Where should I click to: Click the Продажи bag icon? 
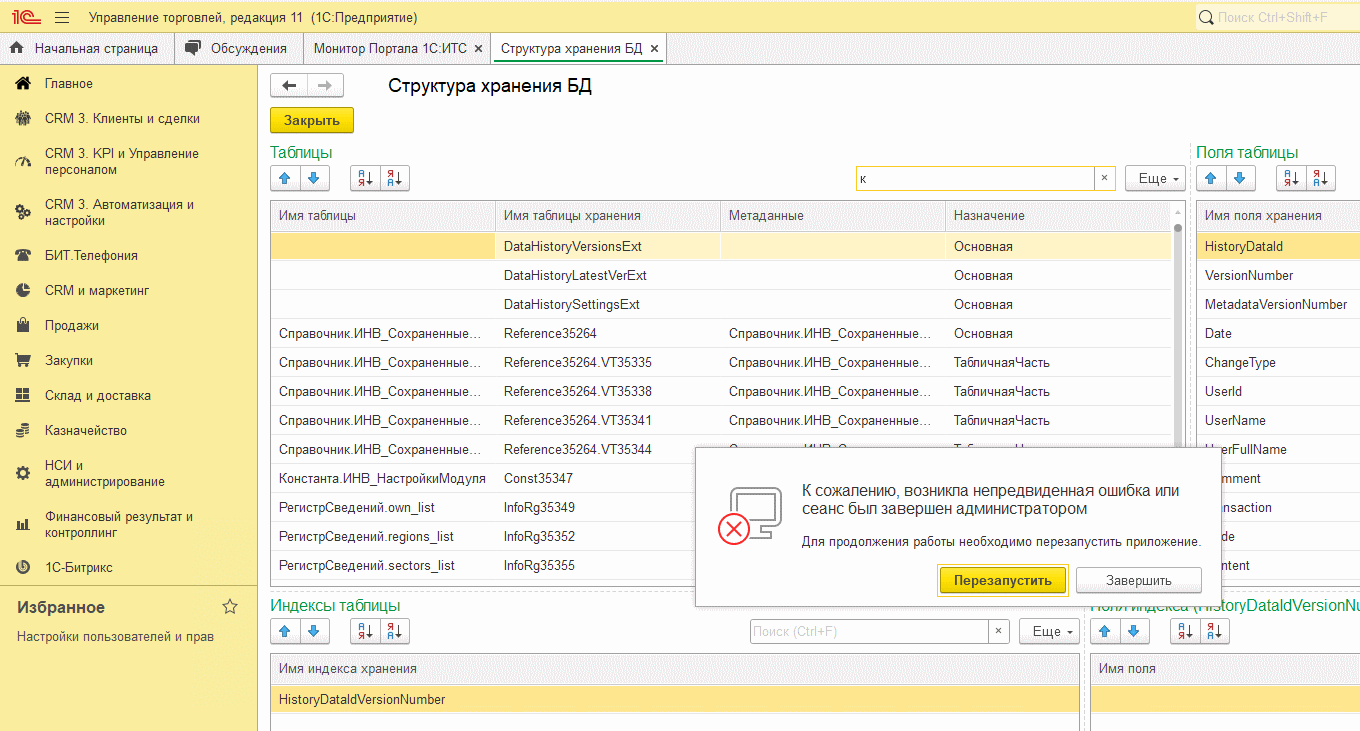pos(23,326)
